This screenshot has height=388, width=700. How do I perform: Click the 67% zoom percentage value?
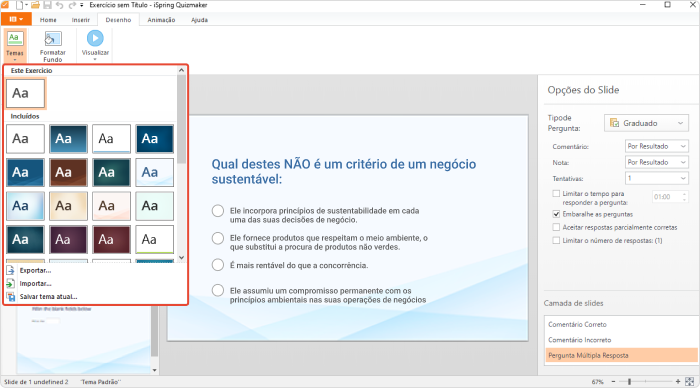pos(597,382)
